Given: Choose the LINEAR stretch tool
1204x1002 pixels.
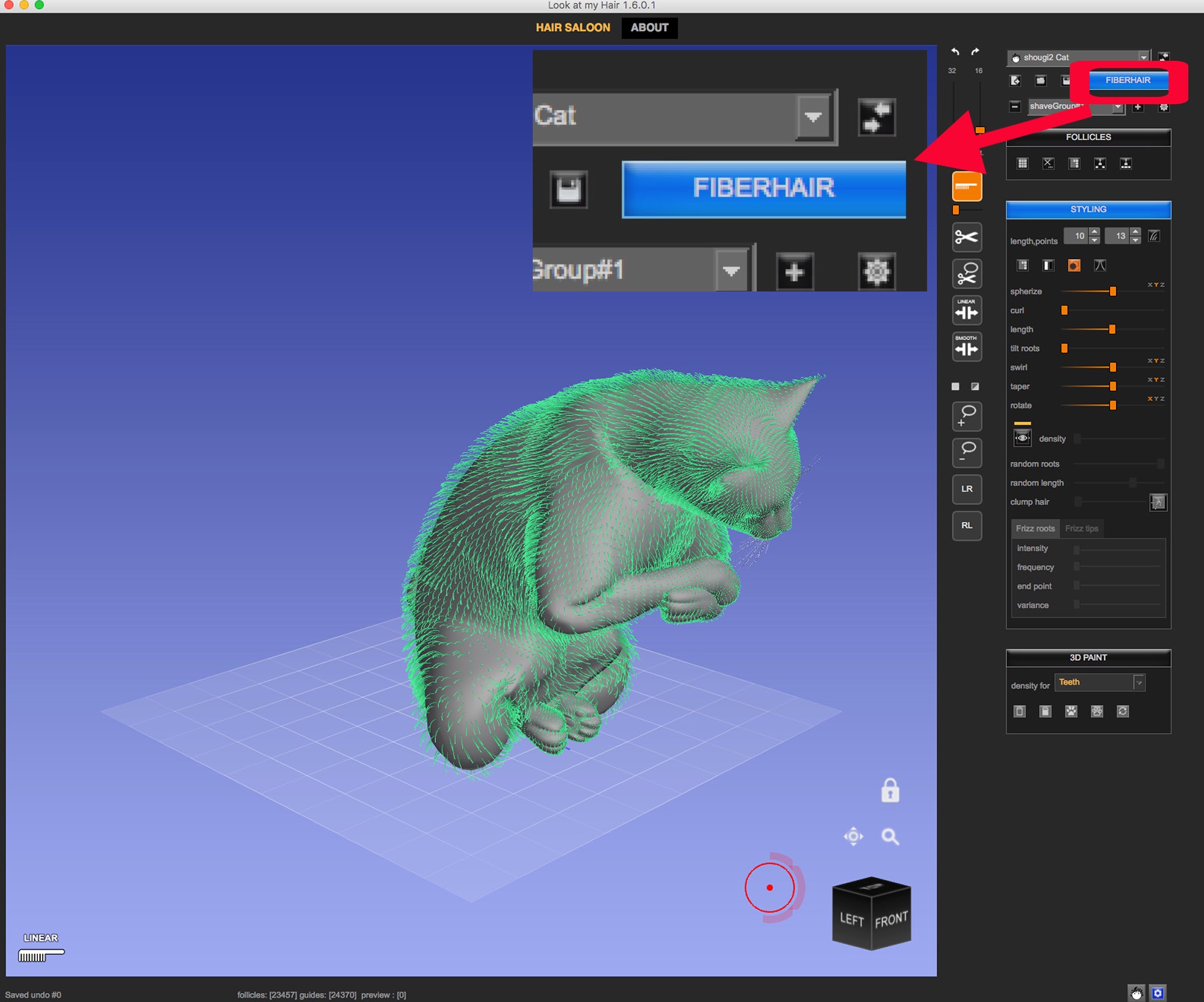Looking at the screenshot, I should (966, 311).
